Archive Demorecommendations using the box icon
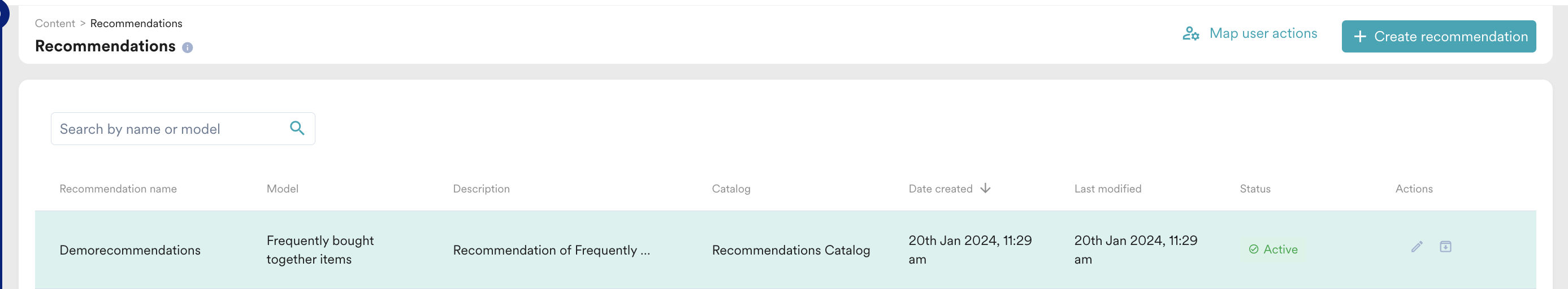The height and width of the screenshot is (289, 1568). point(1446,247)
